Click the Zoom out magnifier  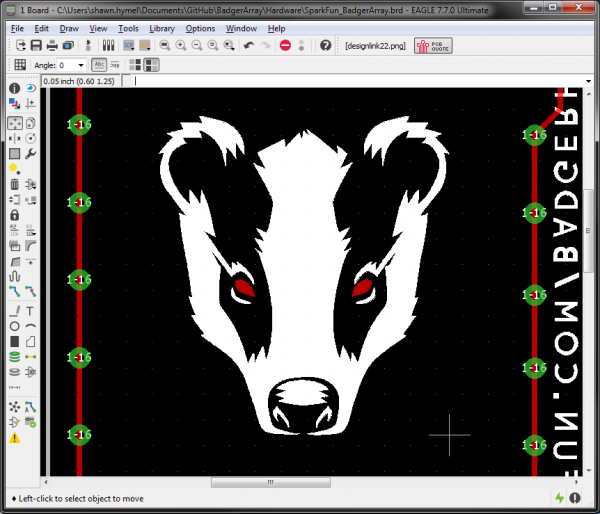[x=197, y=46]
